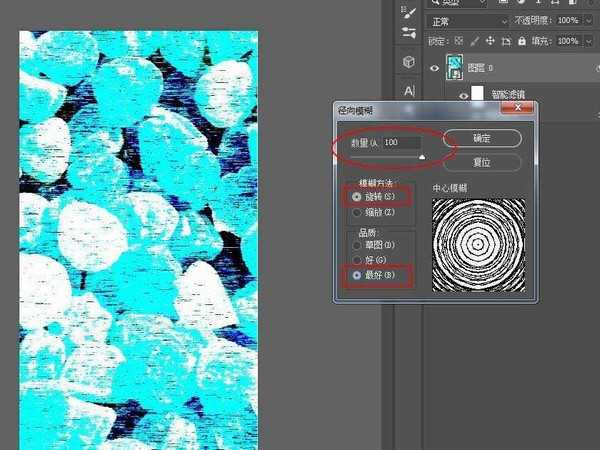Select the 缩放 (Z) blur method

click(x=357, y=212)
